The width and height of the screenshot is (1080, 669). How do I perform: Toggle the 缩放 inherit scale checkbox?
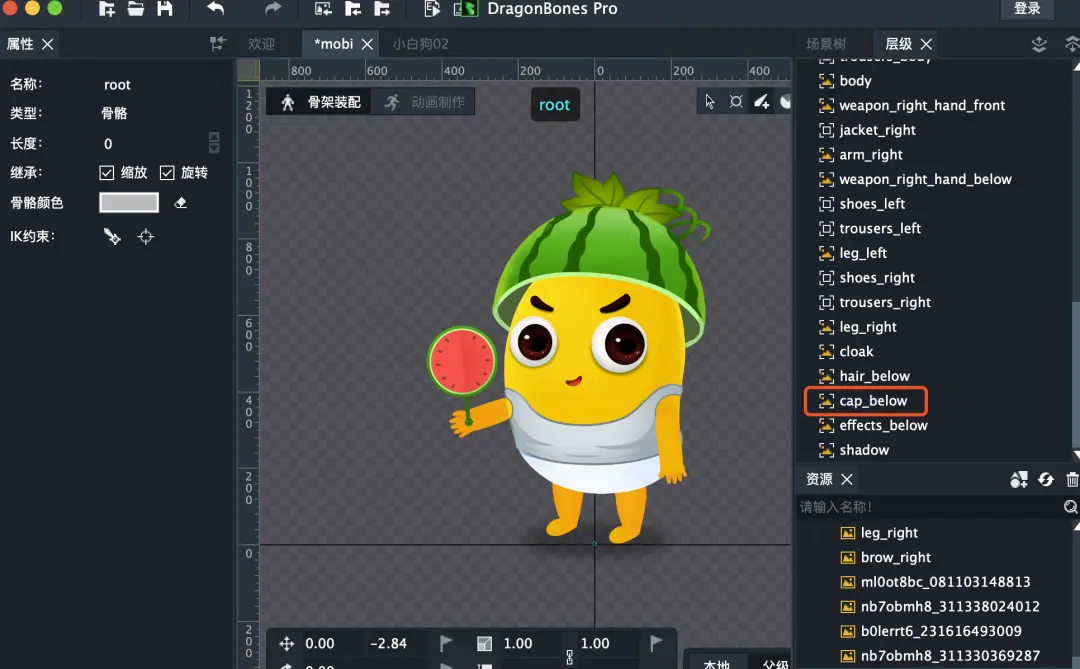[x=106, y=172]
